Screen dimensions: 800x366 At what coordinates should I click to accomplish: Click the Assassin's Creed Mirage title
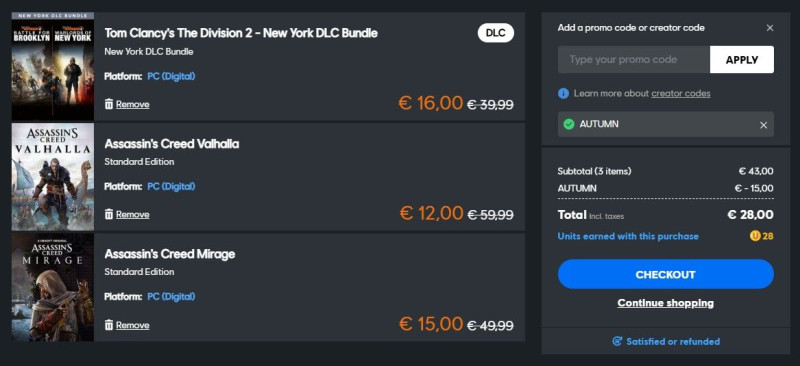point(170,254)
